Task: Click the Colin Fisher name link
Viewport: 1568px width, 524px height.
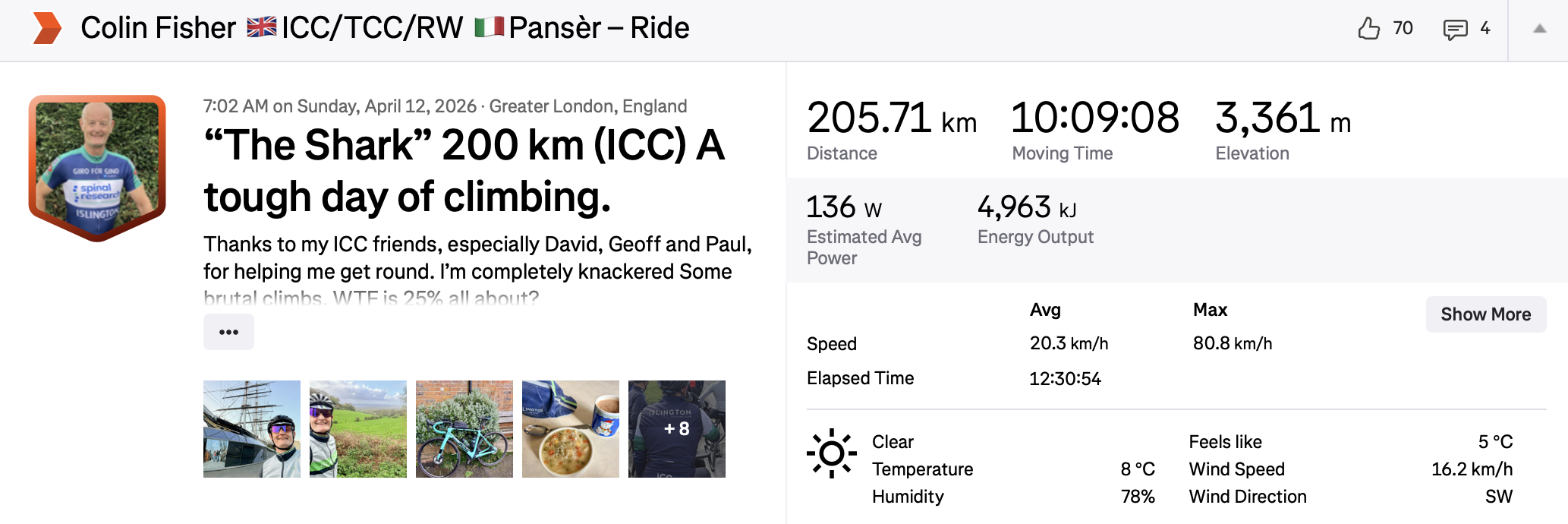Action: pos(158,28)
